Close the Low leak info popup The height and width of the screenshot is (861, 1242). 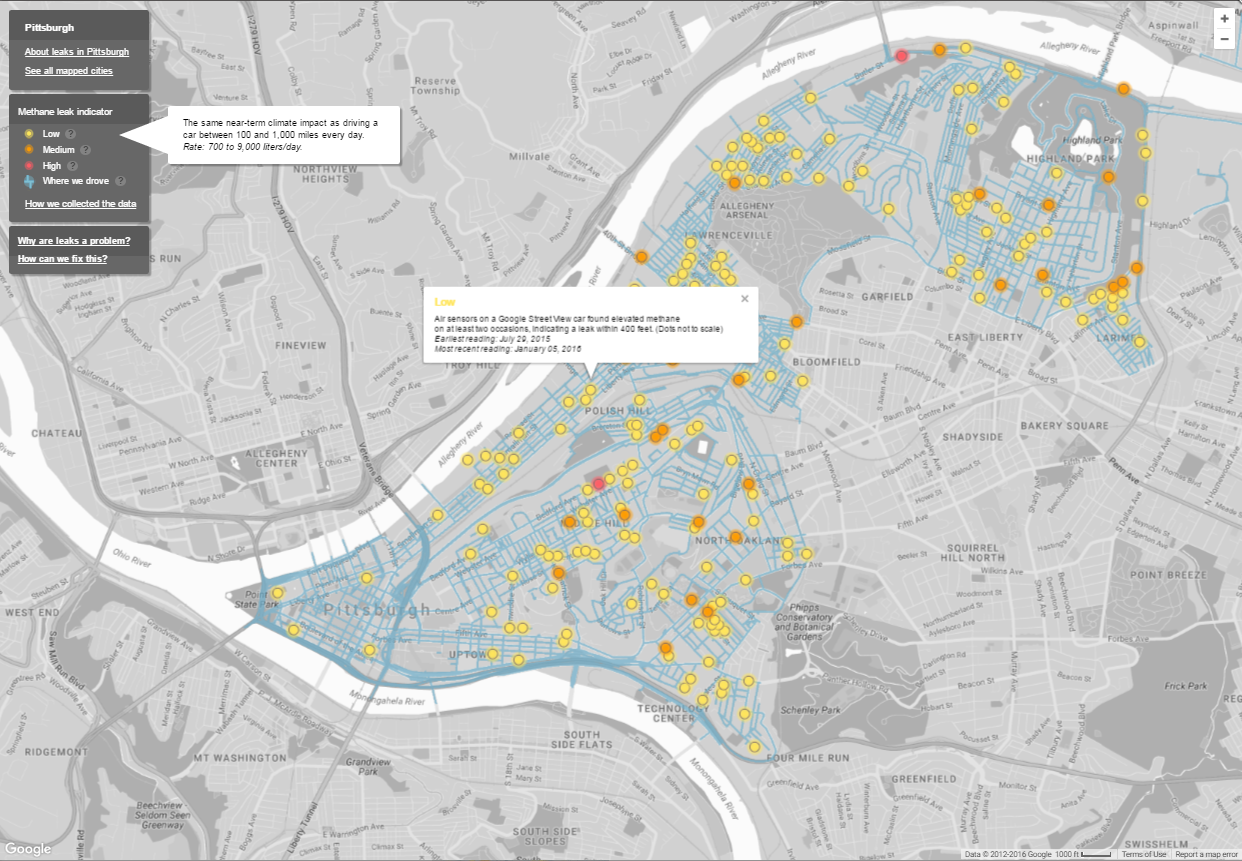[744, 298]
